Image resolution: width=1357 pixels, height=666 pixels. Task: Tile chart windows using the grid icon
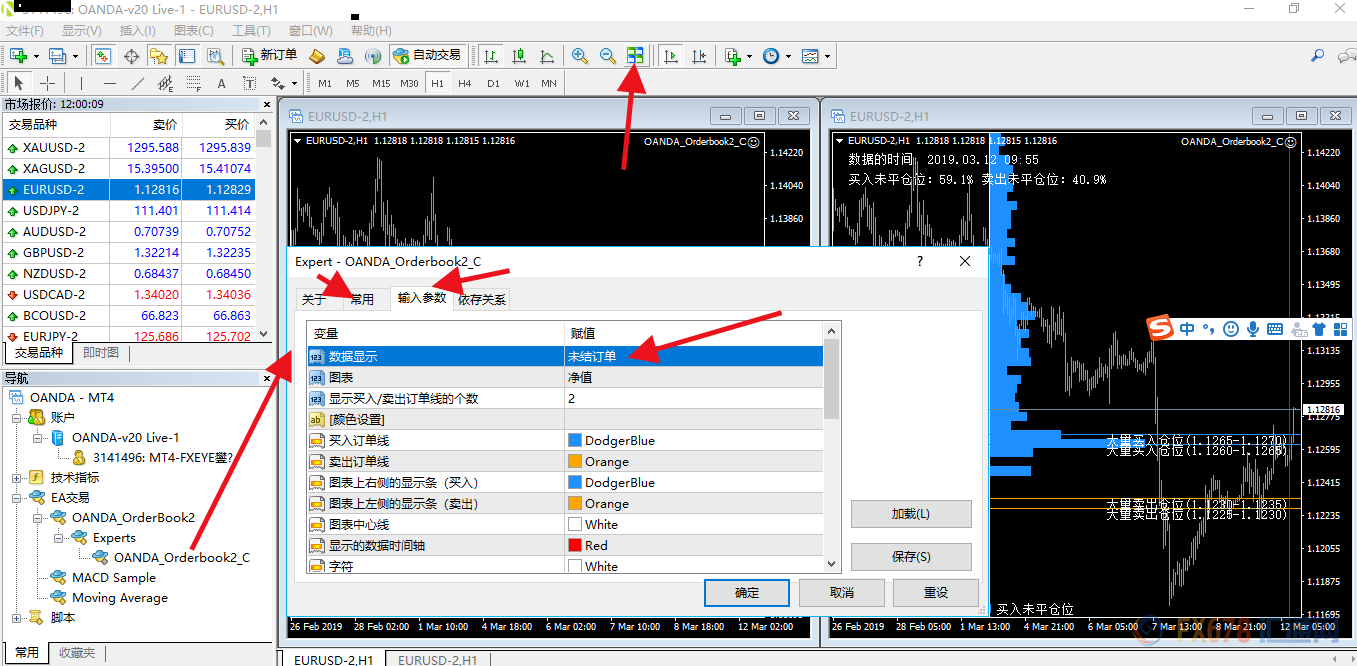[x=635, y=56]
